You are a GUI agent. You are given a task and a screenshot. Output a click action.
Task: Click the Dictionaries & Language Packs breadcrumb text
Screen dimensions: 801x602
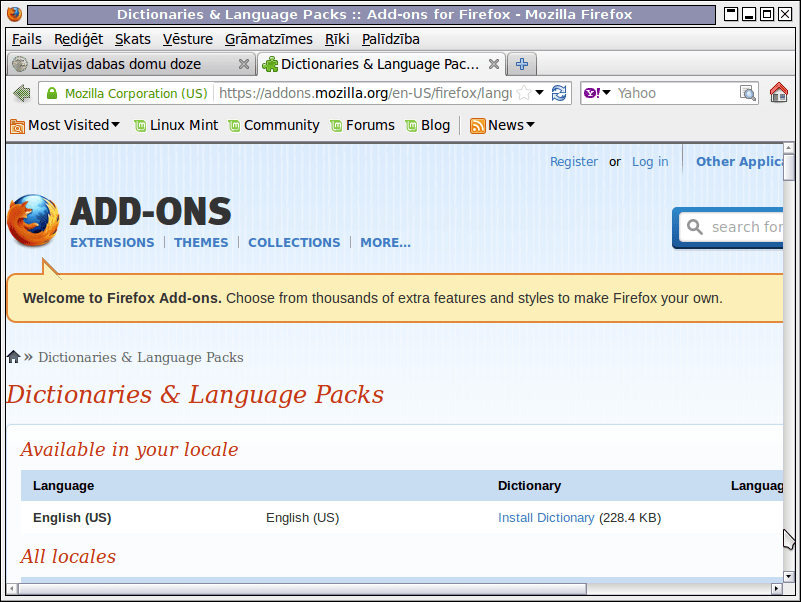(x=140, y=357)
